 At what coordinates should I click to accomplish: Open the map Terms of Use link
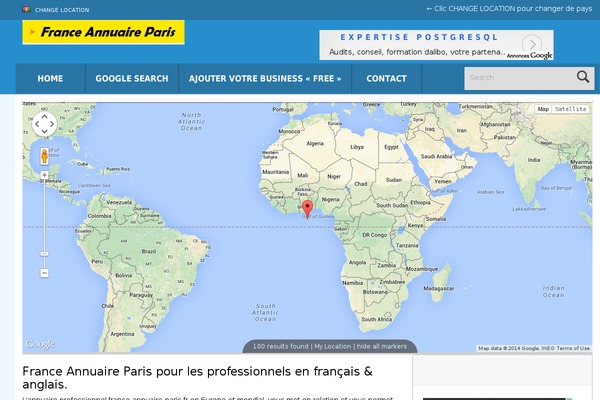coord(573,348)
